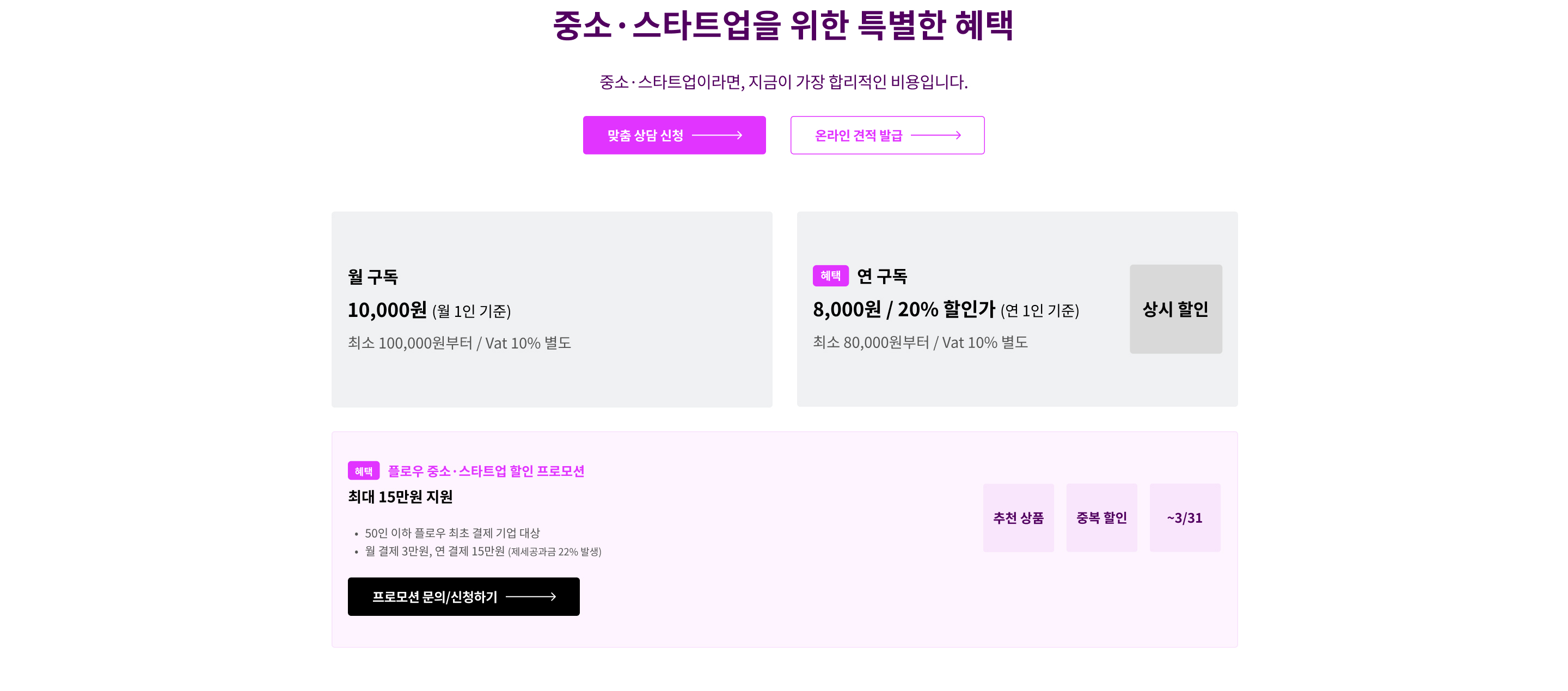Click the 8,000원 / 20% 할인가 price

pyautogui.click(x=904, y=309)
